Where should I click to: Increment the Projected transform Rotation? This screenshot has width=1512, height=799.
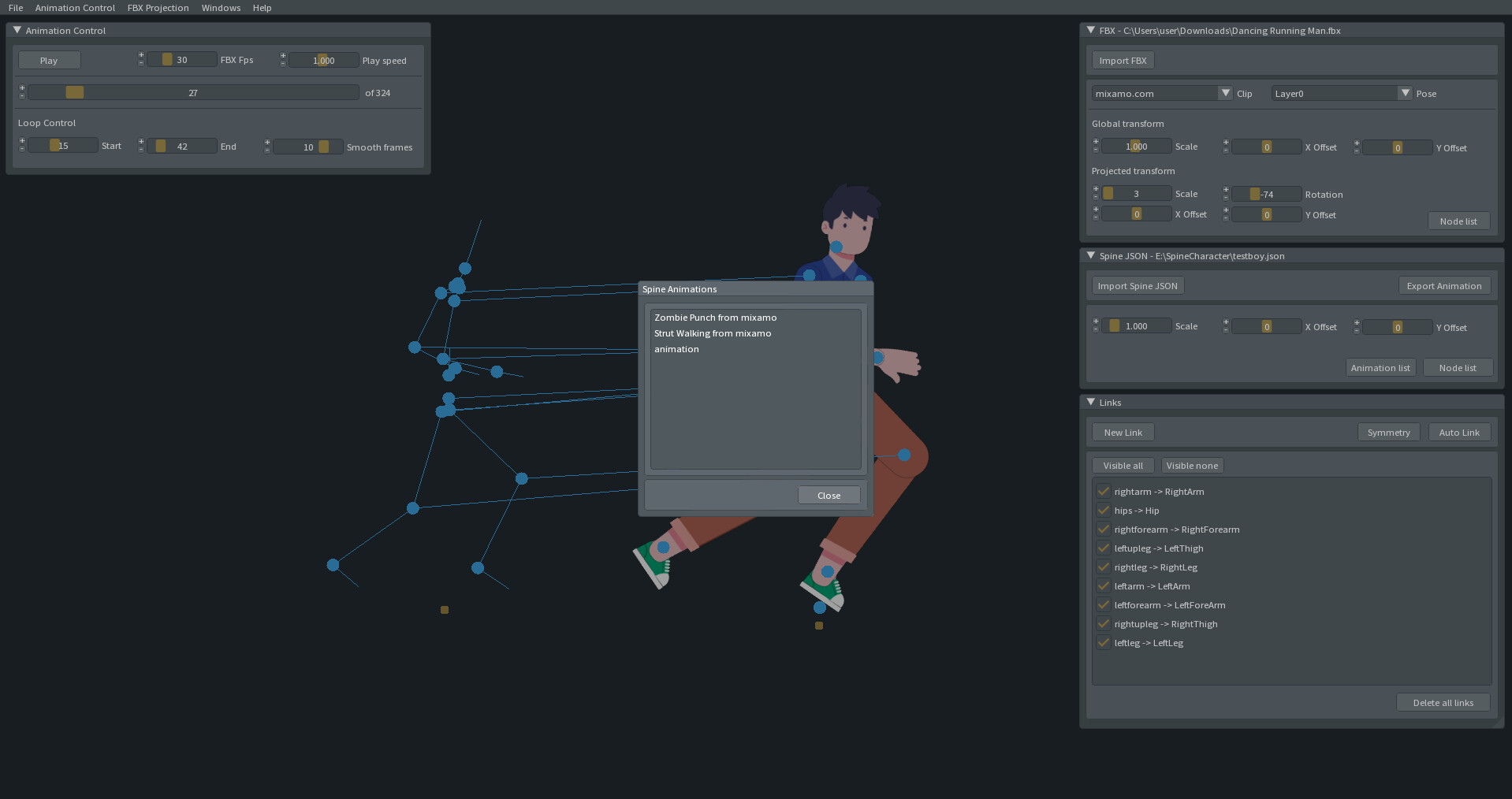pos(1226,189)
